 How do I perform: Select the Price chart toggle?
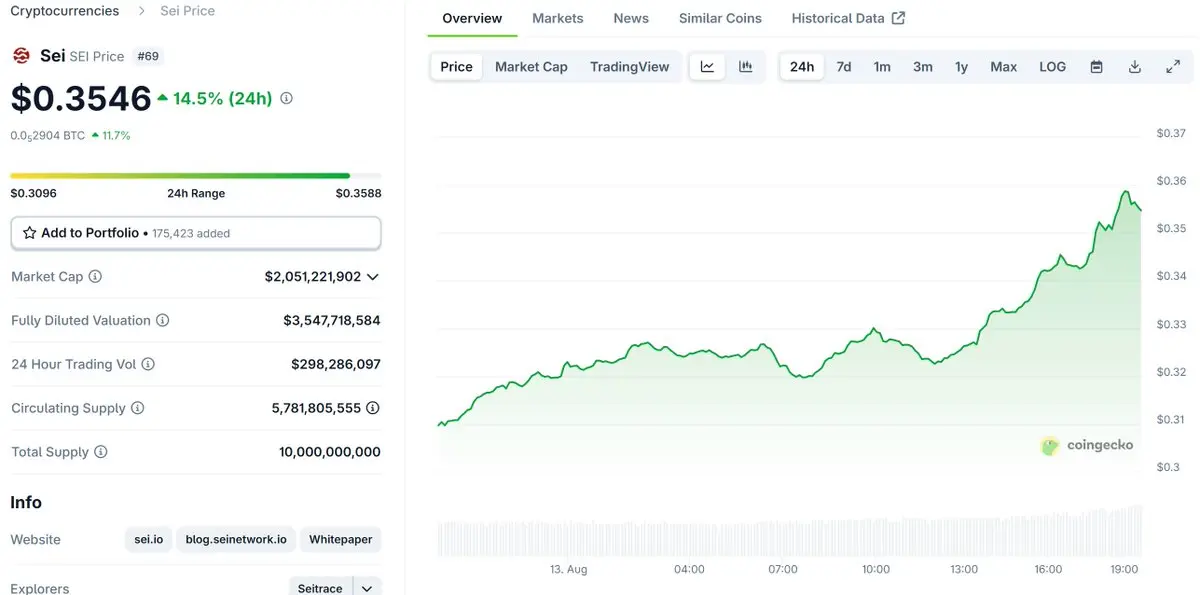pos(456,67)
